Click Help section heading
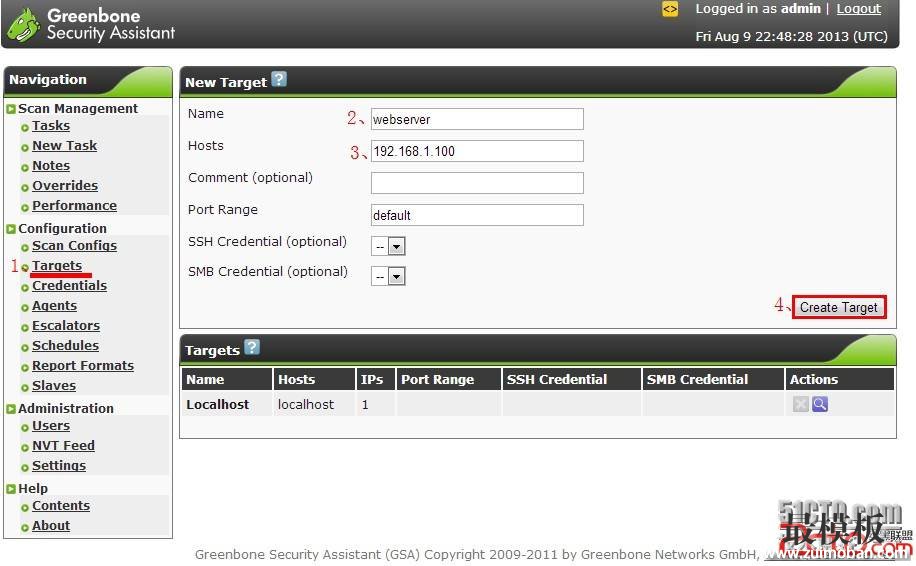This screenshot has height=566, width=916. click(33, 488)
